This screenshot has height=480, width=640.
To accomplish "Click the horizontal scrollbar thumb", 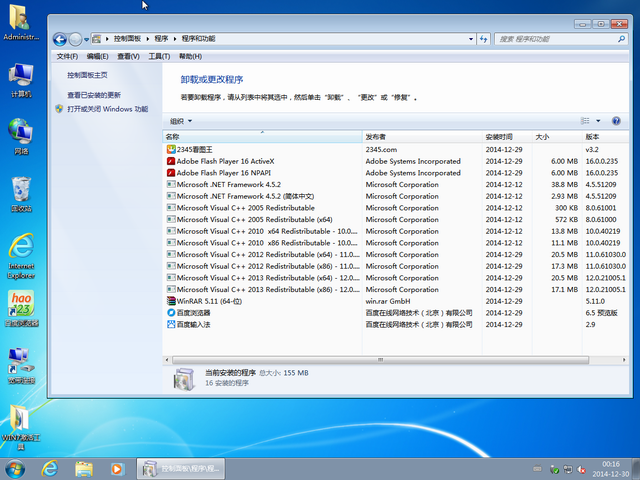I will (x=380, y=360).
